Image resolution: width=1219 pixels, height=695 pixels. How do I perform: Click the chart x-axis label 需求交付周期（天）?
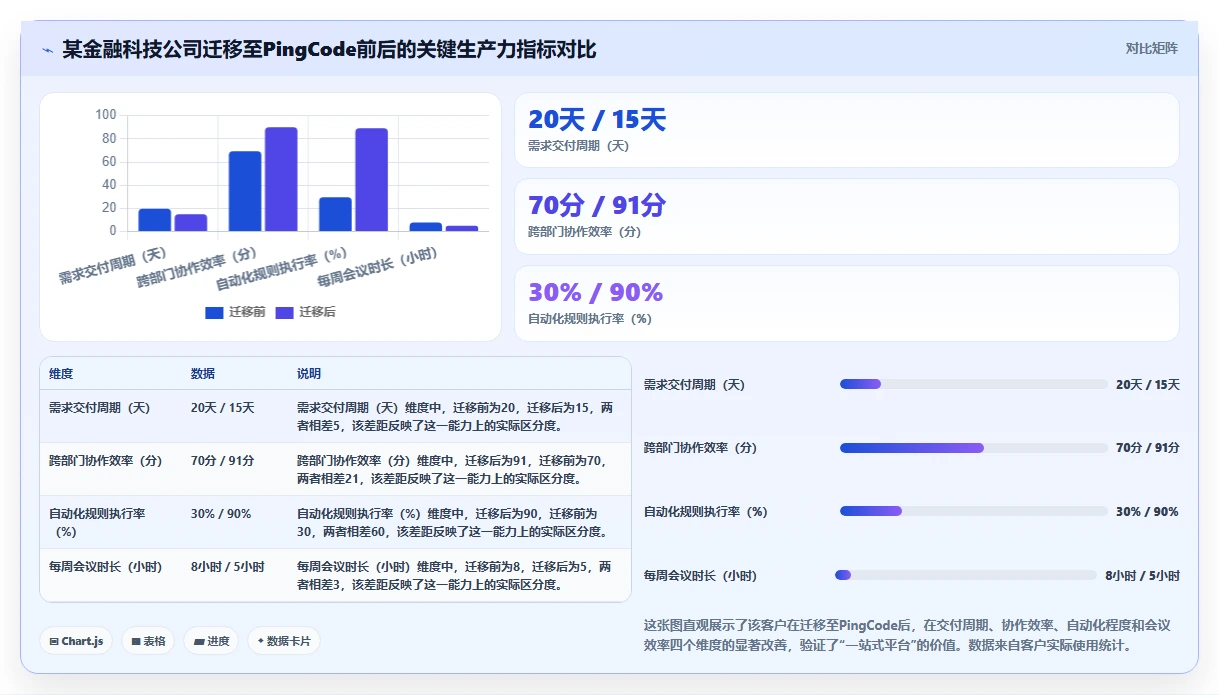[x=112, y=265]
